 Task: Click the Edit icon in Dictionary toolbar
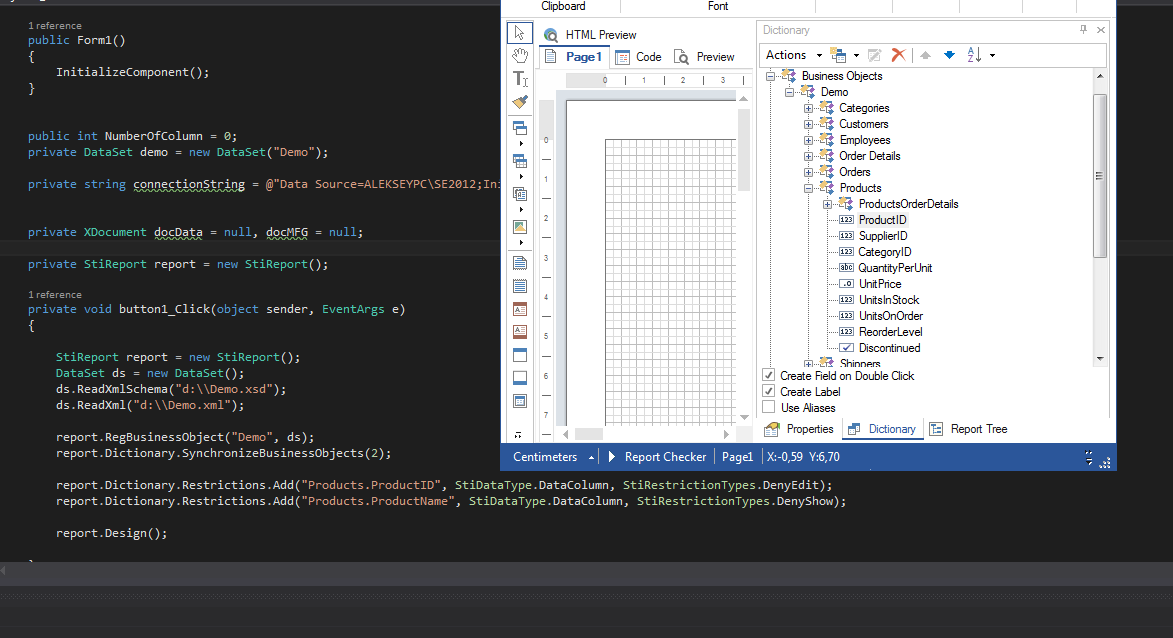point(874,55)
